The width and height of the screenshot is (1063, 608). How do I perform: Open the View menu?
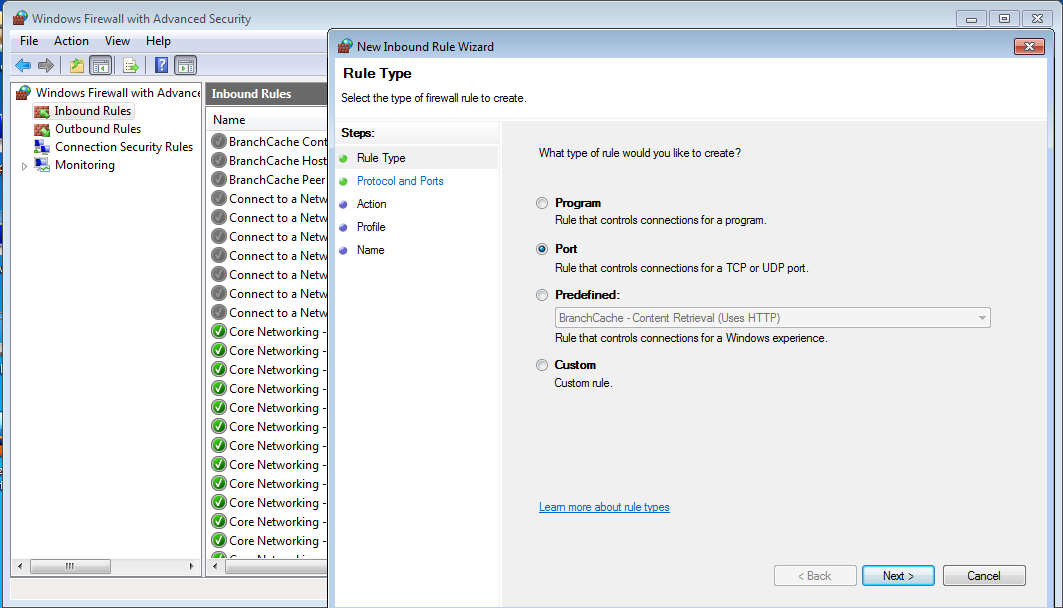117,41
